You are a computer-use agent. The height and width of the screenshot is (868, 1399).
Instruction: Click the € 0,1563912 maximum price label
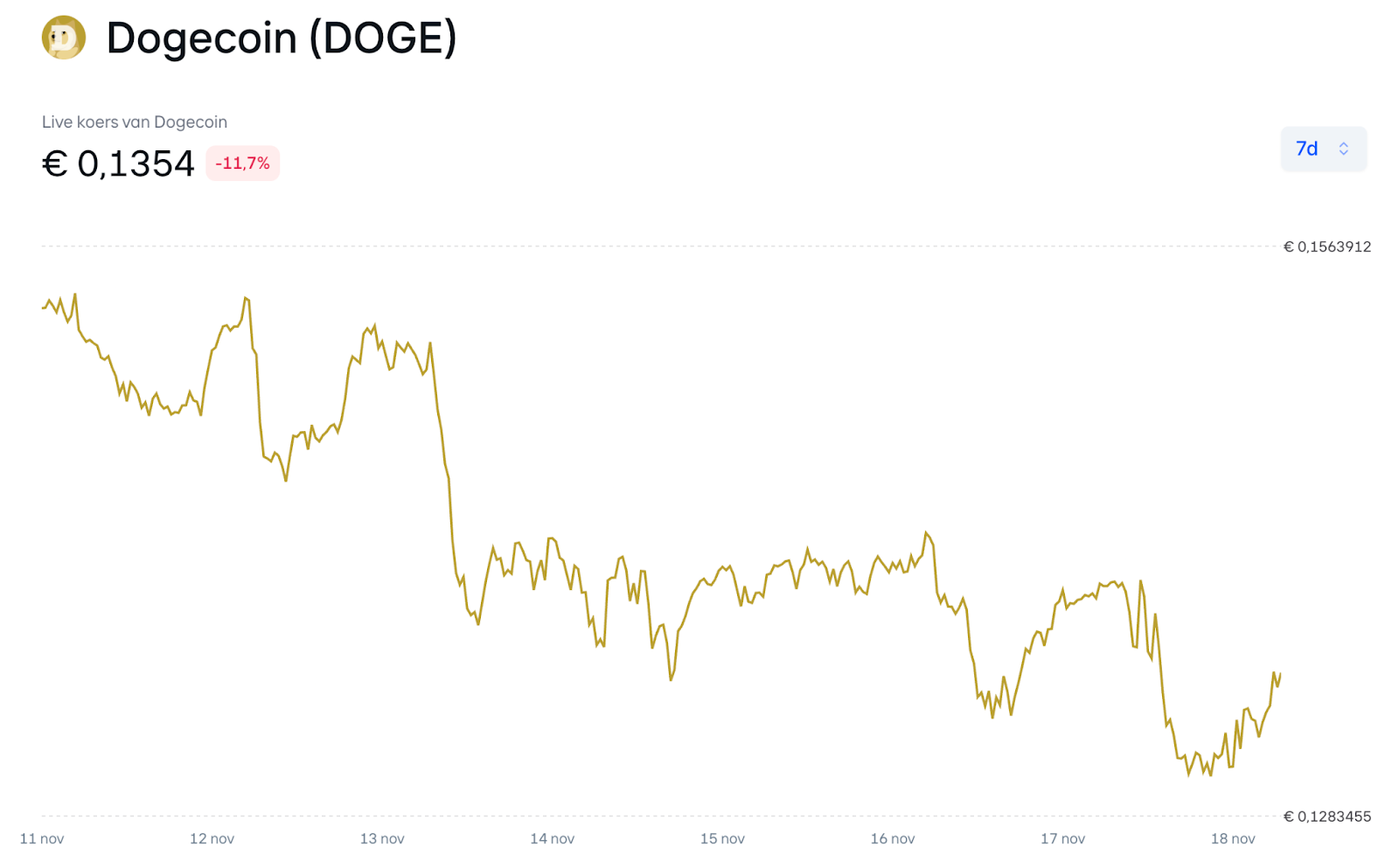pos(1326,247)
